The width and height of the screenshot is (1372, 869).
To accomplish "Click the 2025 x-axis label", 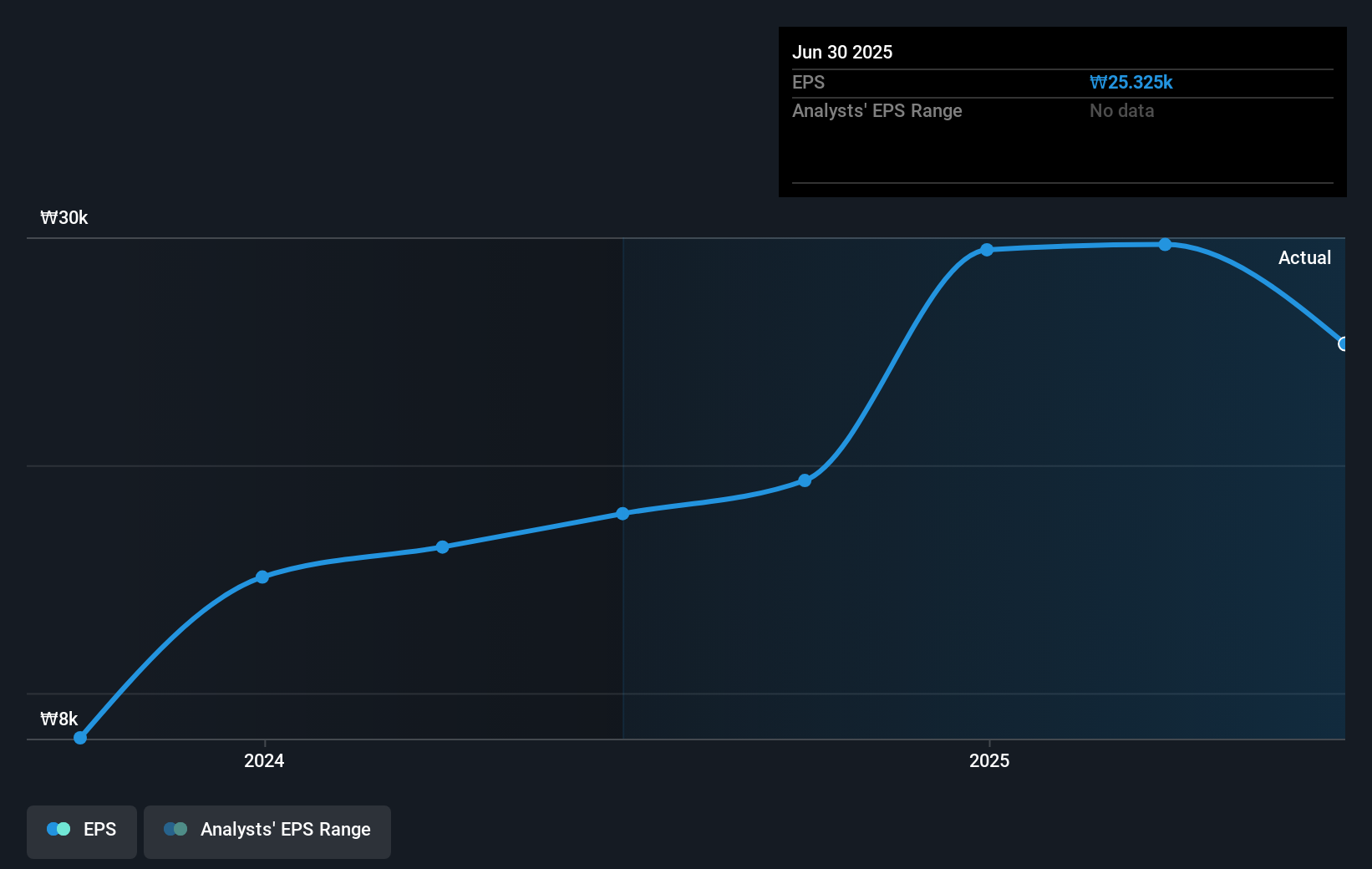I will coord(989,760).
